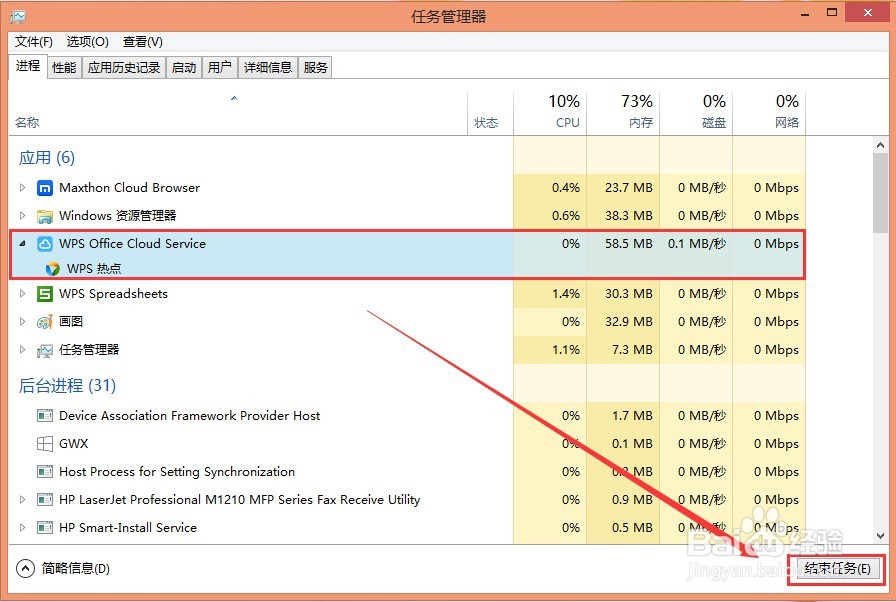This screenshot has height=602, width=896.
Task: Expand the 画图 process row
Action: pyautogui.click(x=22, y=322)
